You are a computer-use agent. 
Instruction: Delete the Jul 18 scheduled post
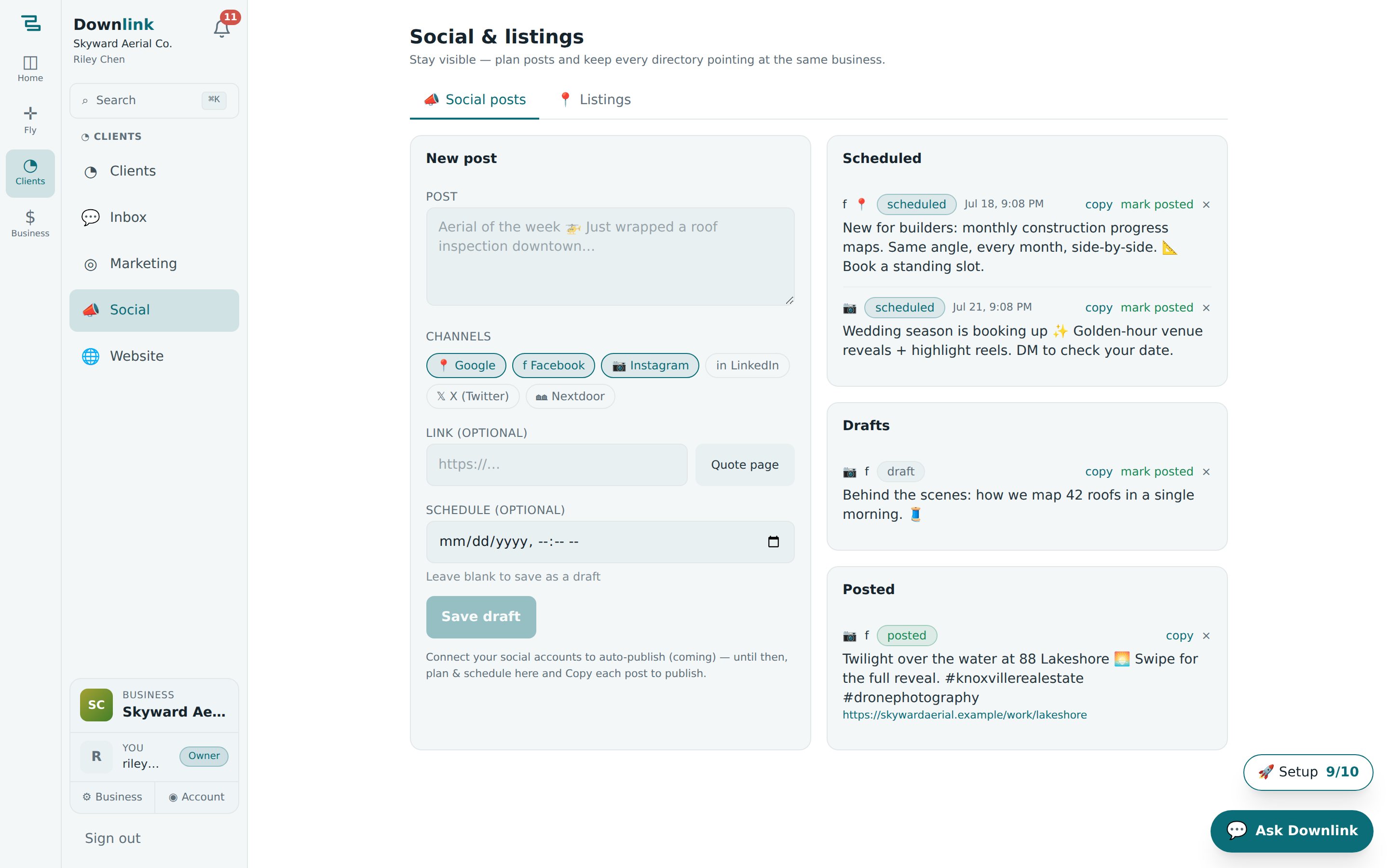click(x=1206, y=205)
